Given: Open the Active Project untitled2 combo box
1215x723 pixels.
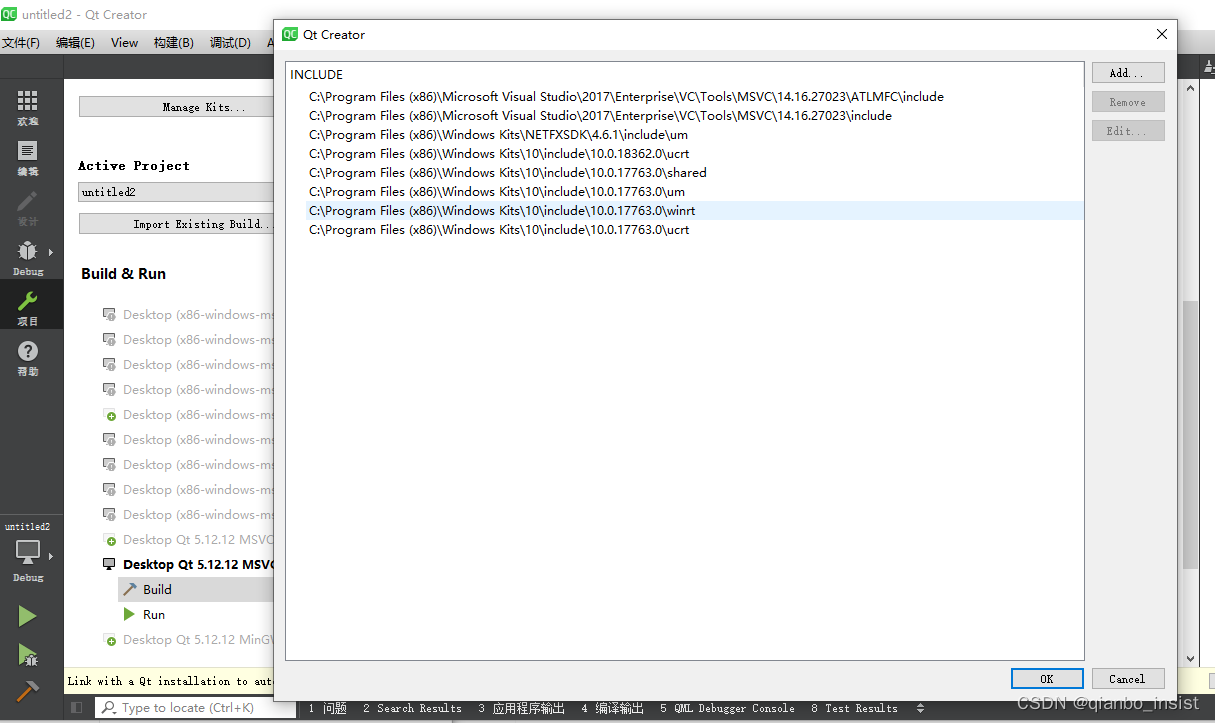Looking at the screenshot, I should 176,192.
